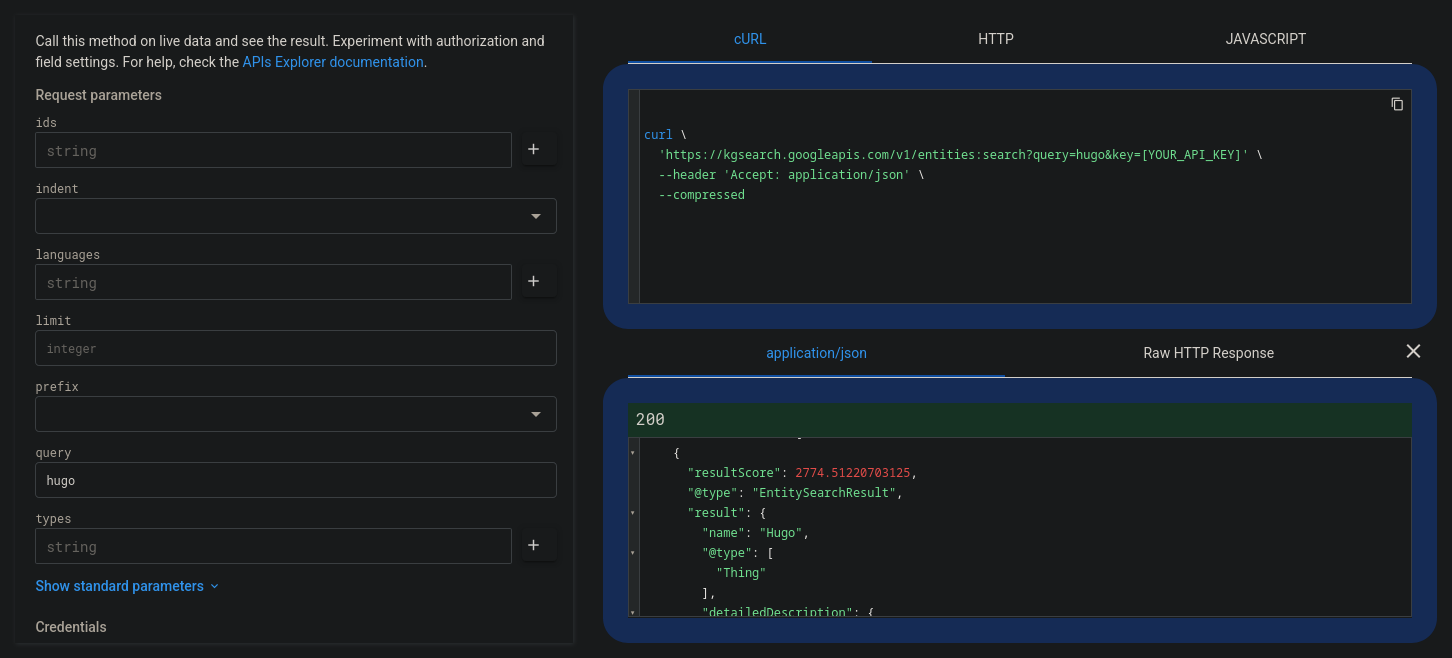Fold the "detailedDescription" JSON object
This screenshot has width=1452, height=658.
[633, 611]
